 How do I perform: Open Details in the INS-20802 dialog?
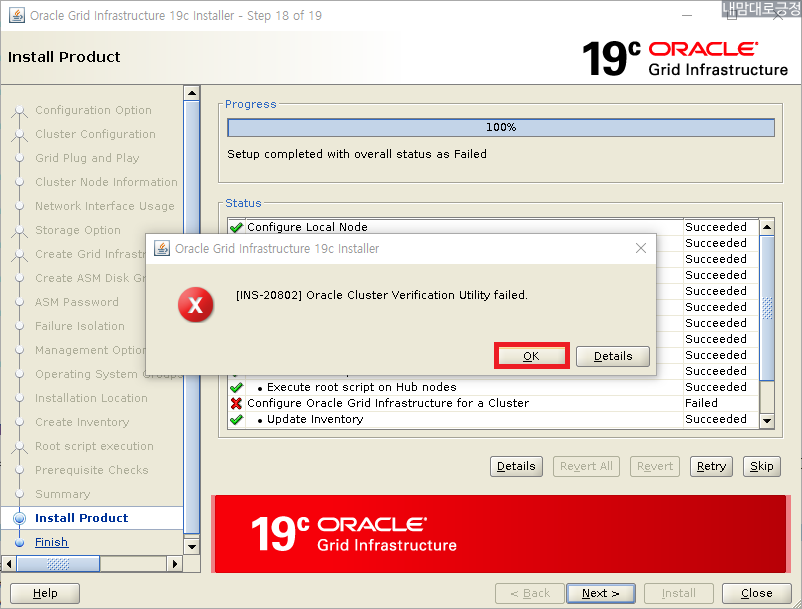tap(613, 356)
